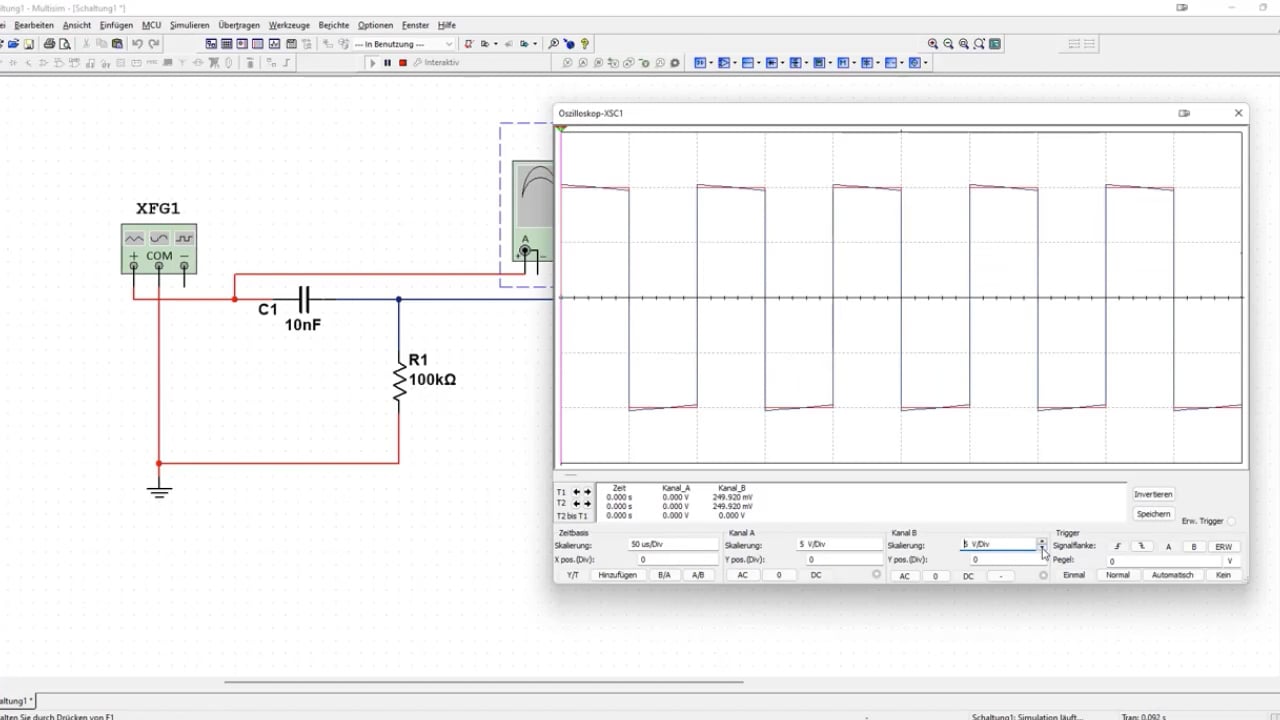
Task: Click the trigger Pegel input field
Action: (x=1164, y=561)
